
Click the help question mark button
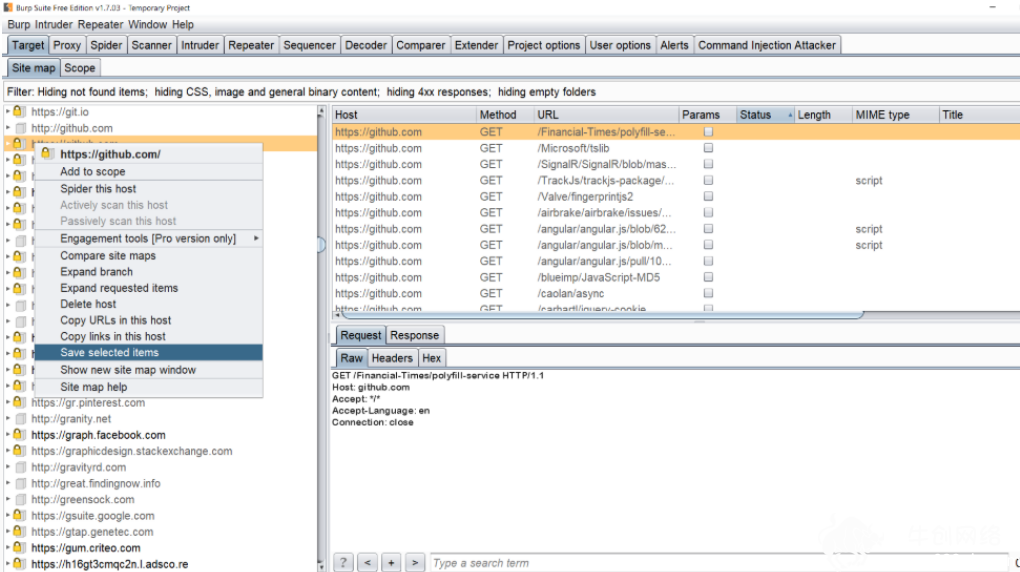point(343,562)
